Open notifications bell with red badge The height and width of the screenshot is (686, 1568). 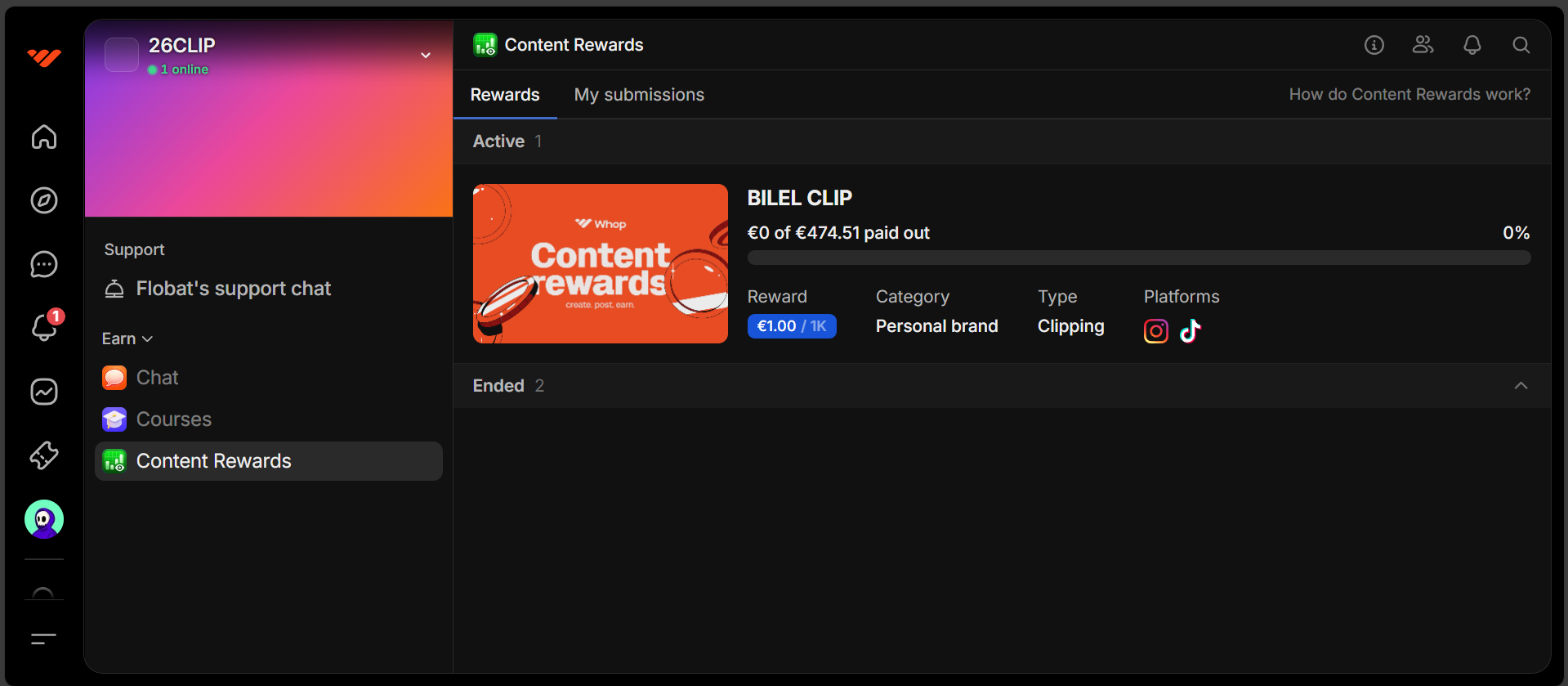(44, 327)
